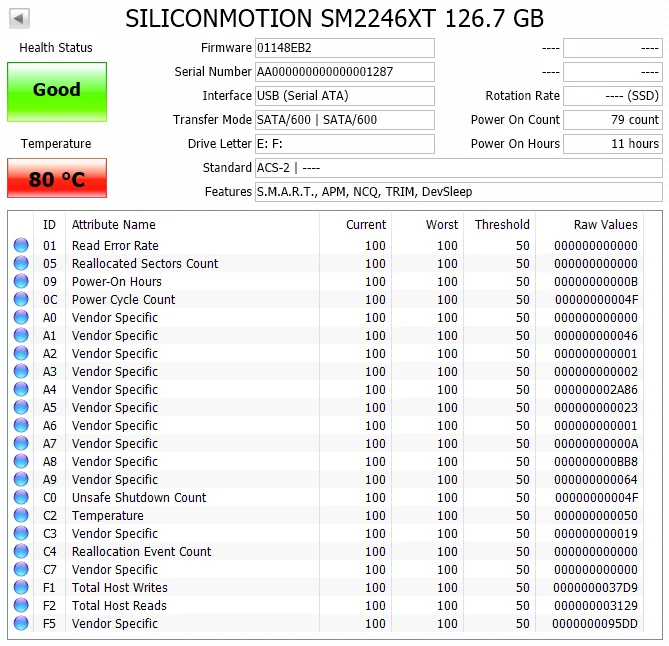Click the Interface field USB (Serial ATA)
The image size is (669, 646).
pos(345,96)
